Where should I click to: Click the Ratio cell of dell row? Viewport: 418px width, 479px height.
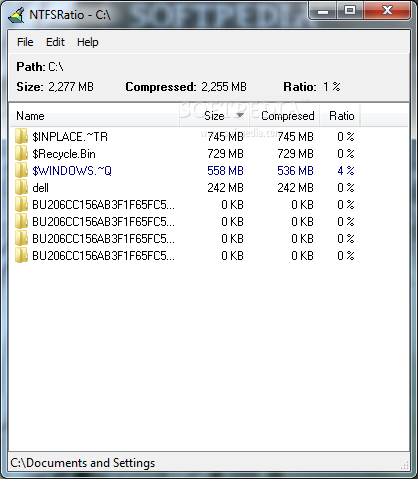346,188
